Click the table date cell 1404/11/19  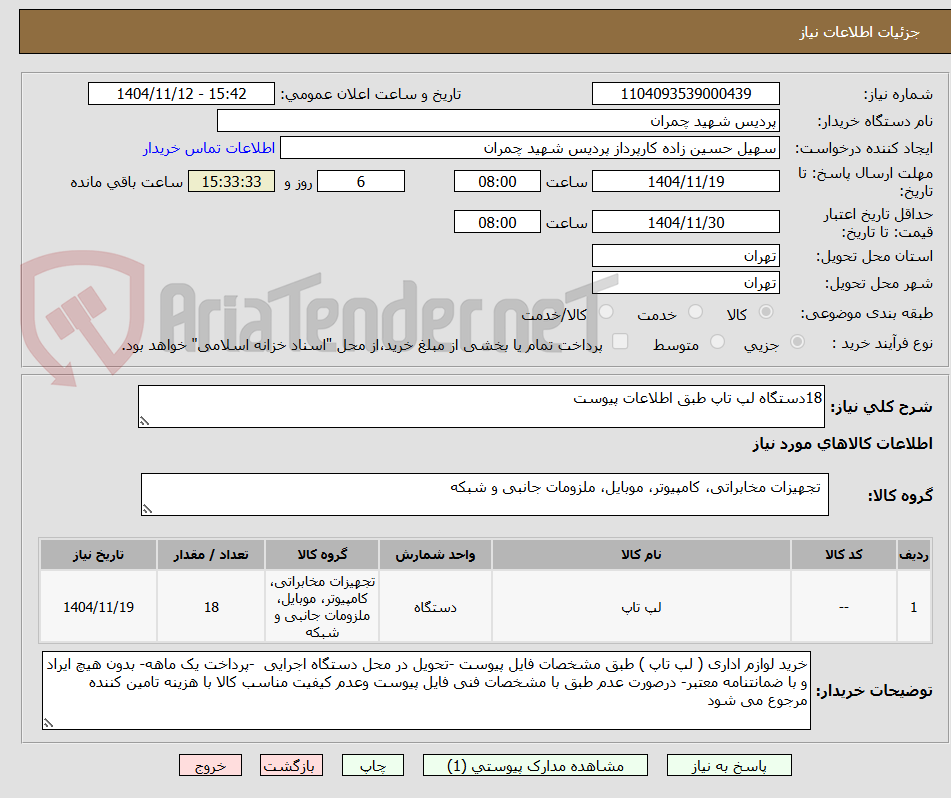click(98, 607)
